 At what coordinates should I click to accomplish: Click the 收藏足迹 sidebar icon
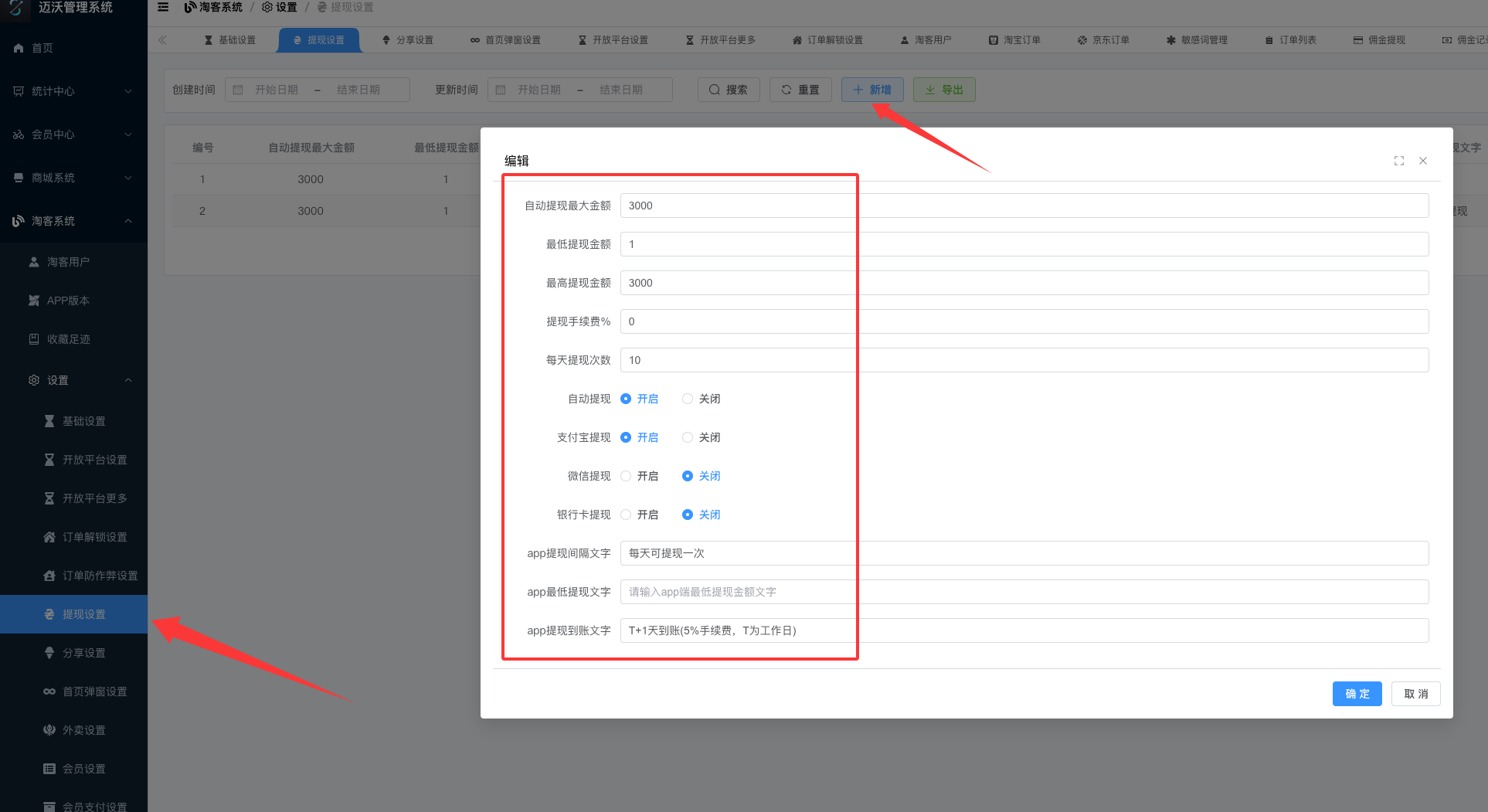pyautogui.click(x=34, y=339)
